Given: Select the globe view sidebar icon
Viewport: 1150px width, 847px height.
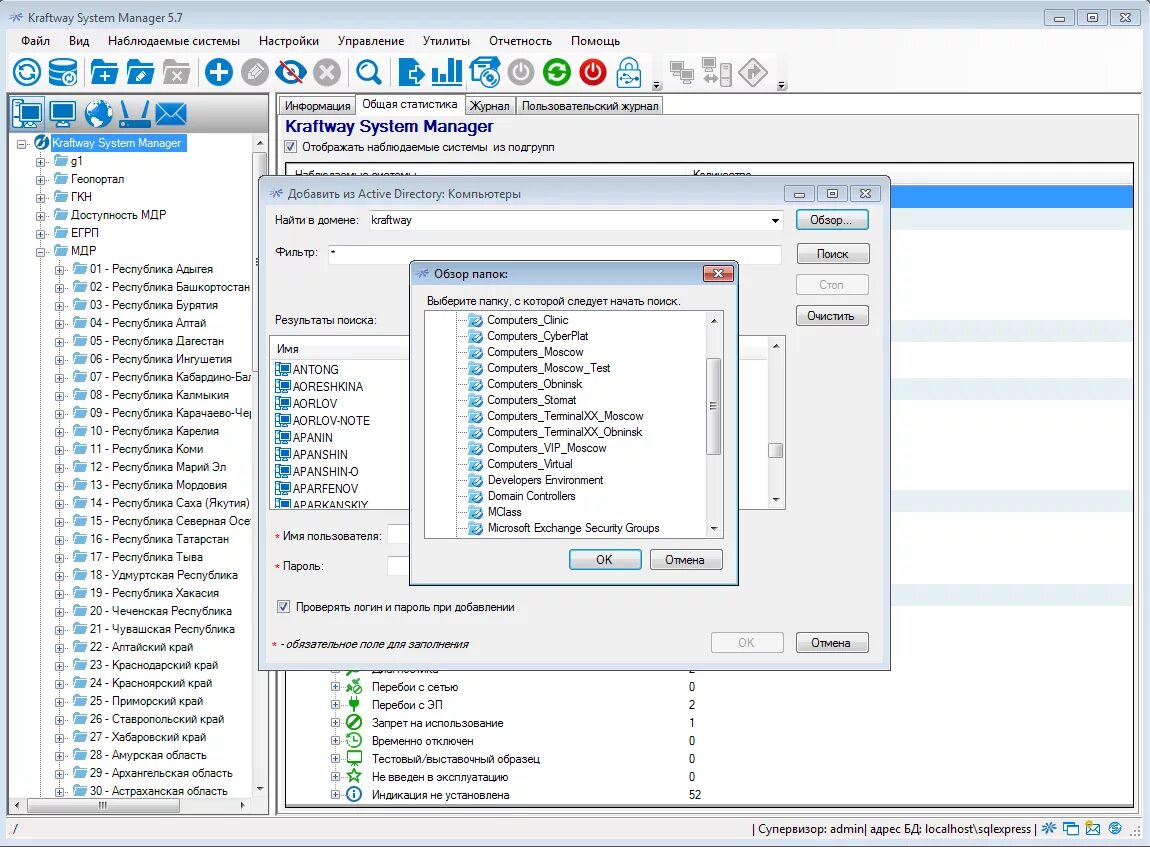Looking at the screenshot, I should [98, 113].
